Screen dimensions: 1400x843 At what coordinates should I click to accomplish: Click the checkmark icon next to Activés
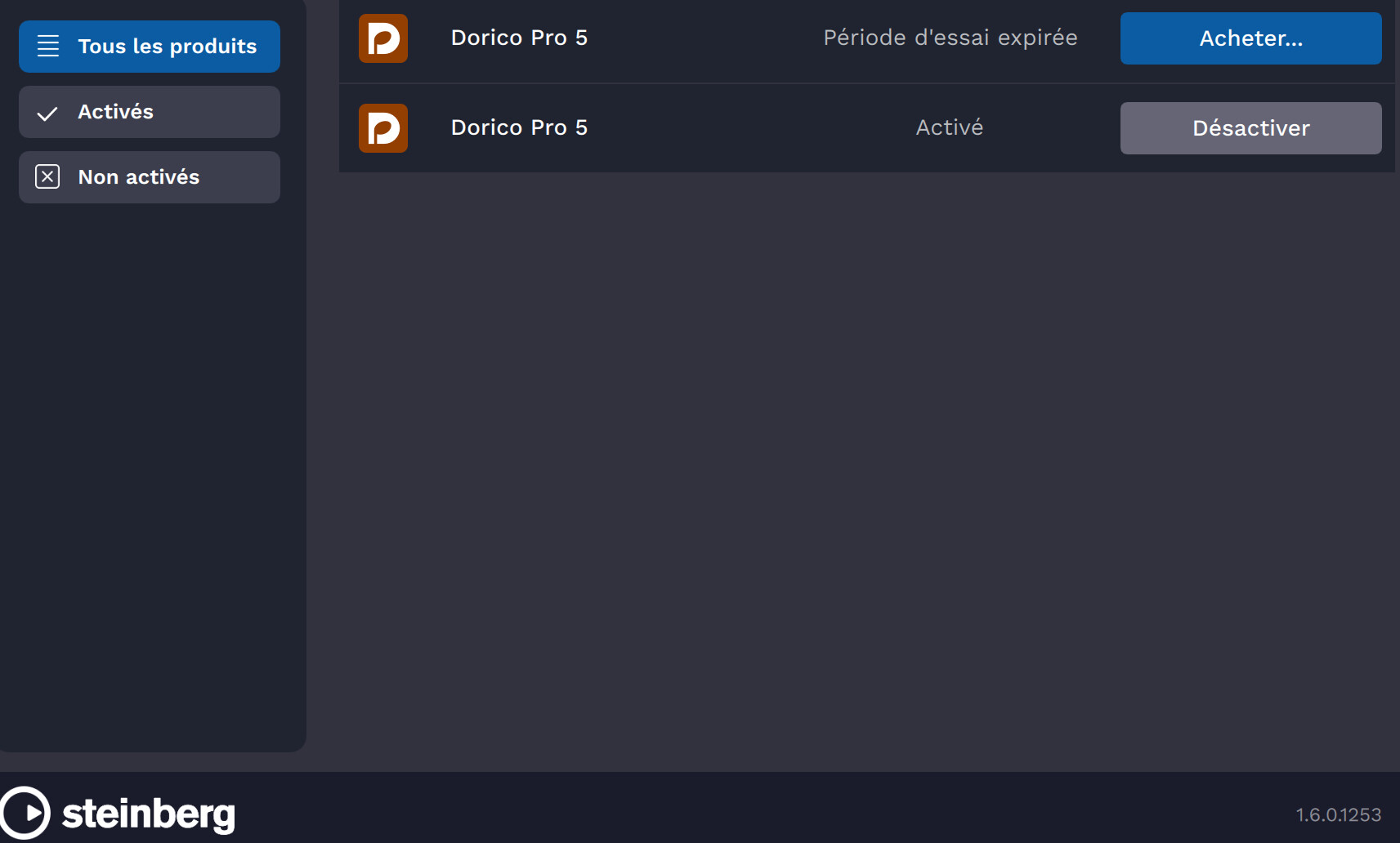coord(47,114)
